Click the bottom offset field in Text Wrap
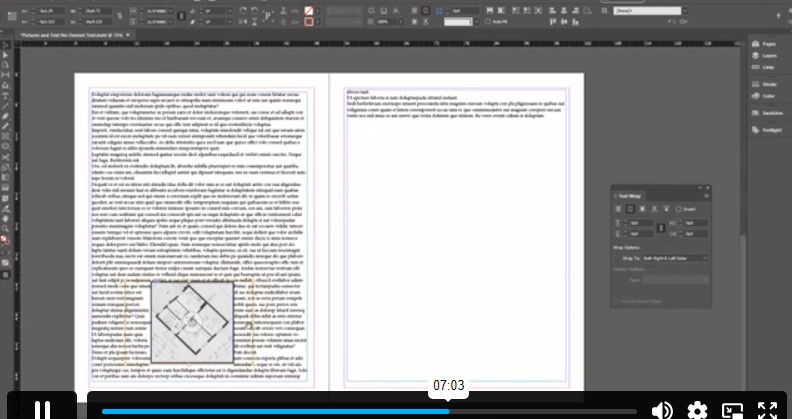Screen dimensions: 792x419 tap(639, 234)
